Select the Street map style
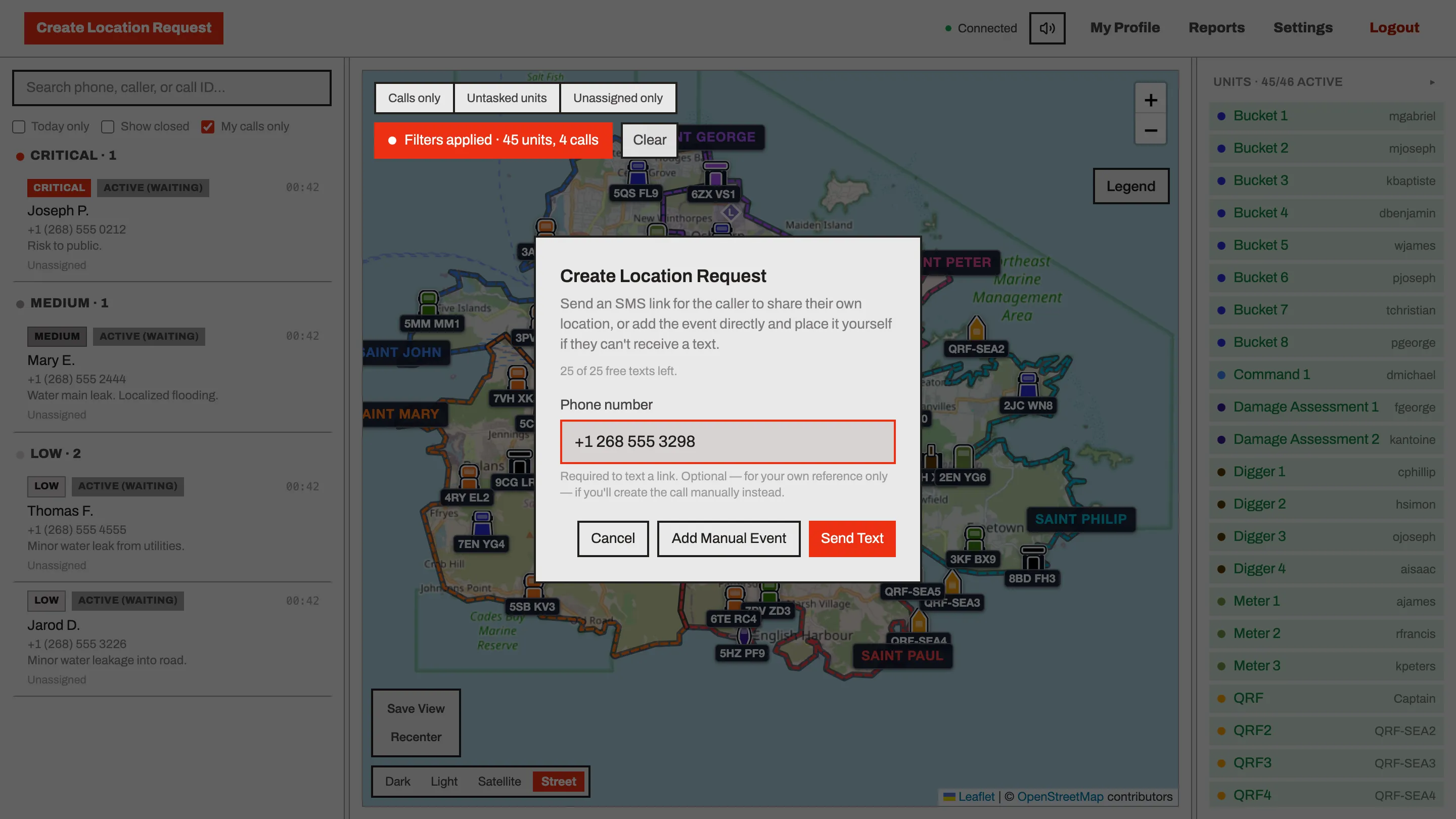1456x819 pixels. tap(559, 781)
